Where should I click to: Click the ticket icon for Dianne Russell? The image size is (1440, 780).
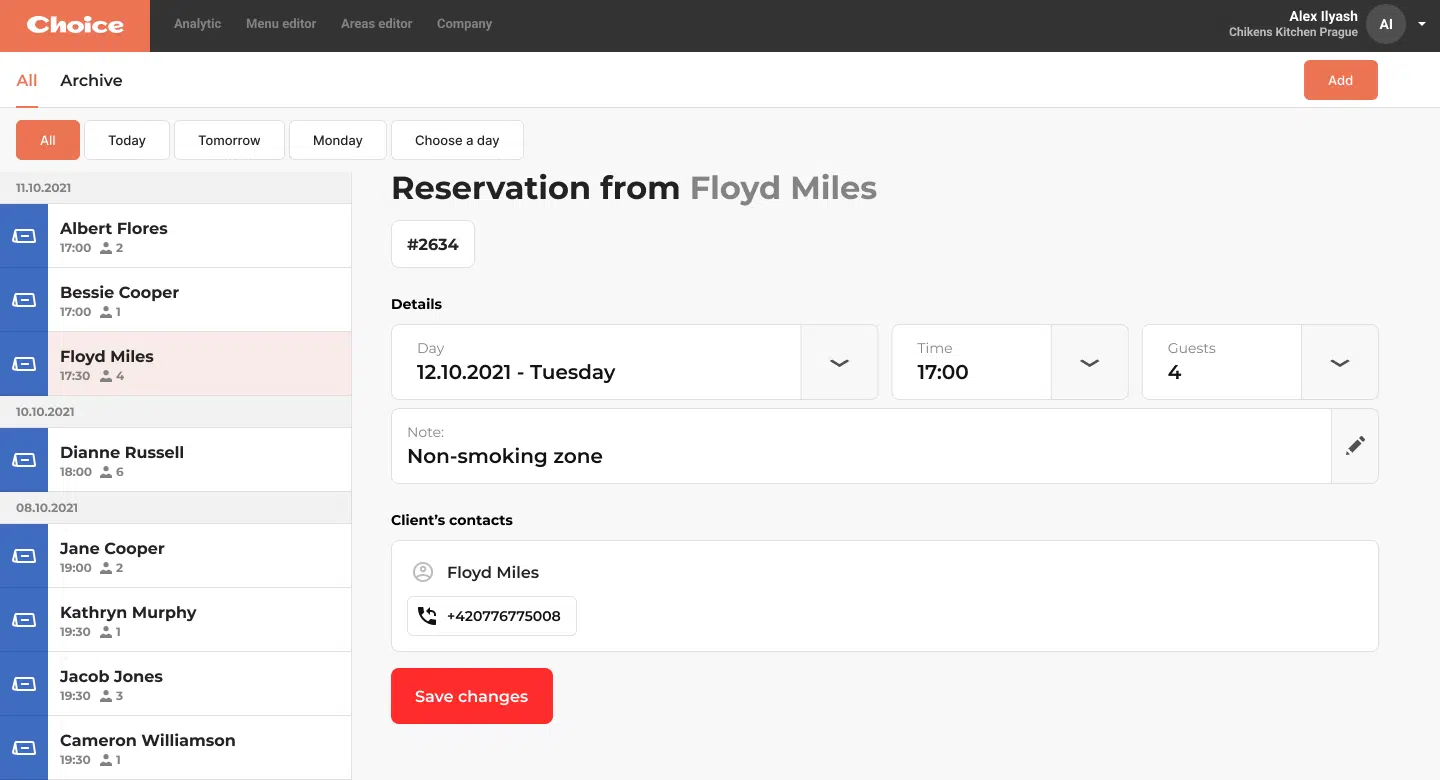click(24, 460)
